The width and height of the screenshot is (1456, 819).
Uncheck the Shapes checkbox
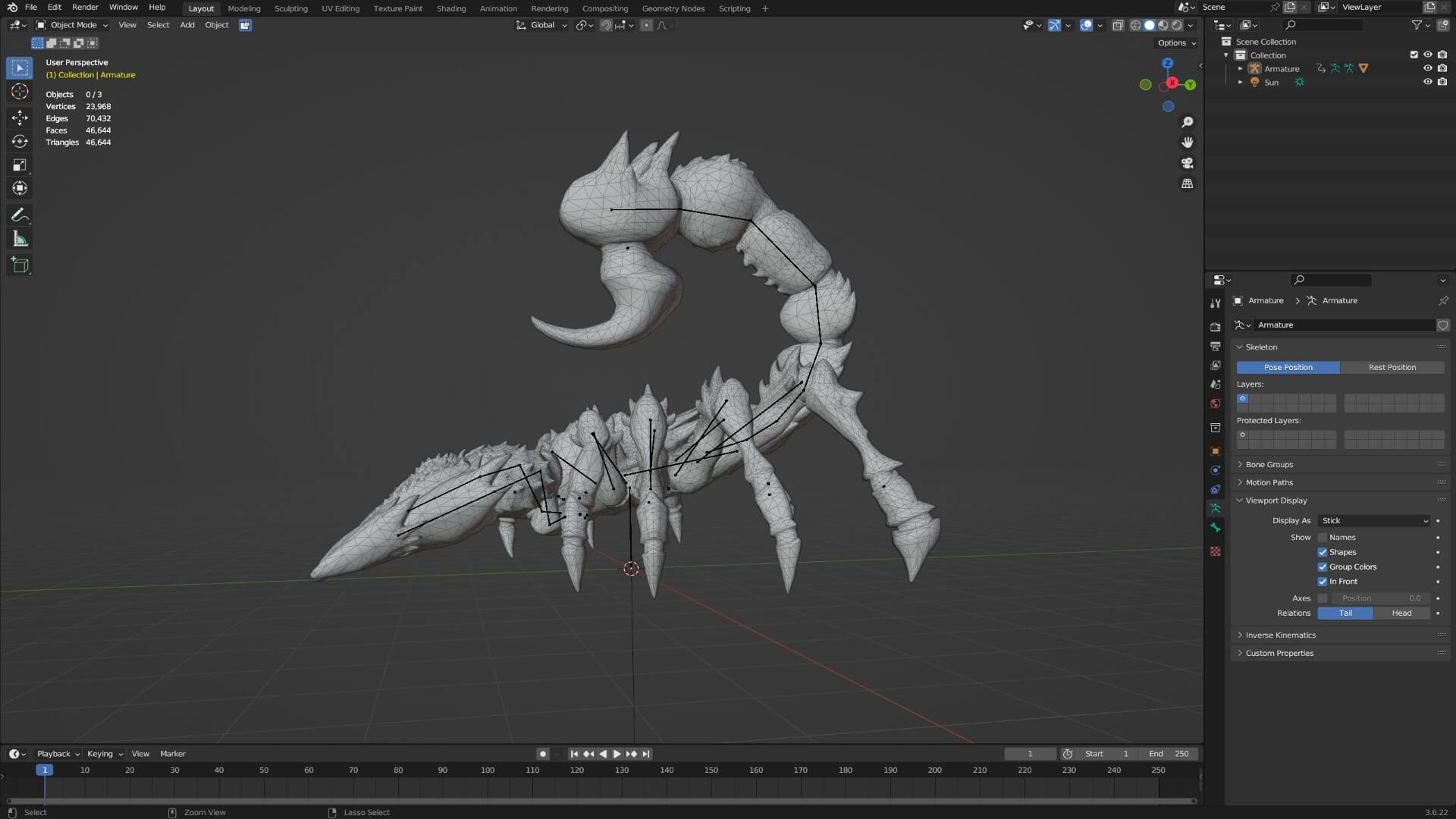(1323, 553)
